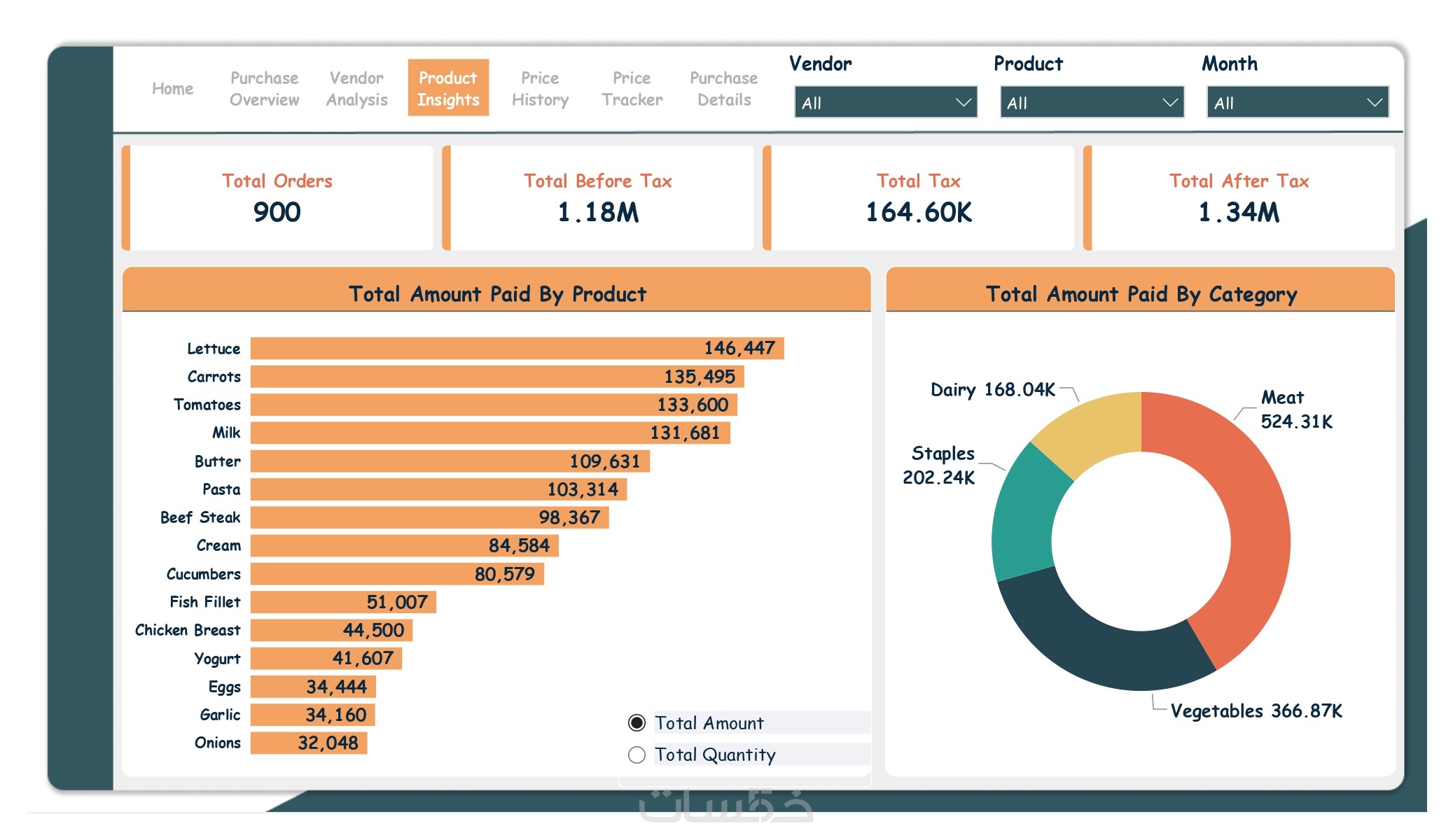Open the Price Tracker page
1453x840 pixels.
coord(632,88)
